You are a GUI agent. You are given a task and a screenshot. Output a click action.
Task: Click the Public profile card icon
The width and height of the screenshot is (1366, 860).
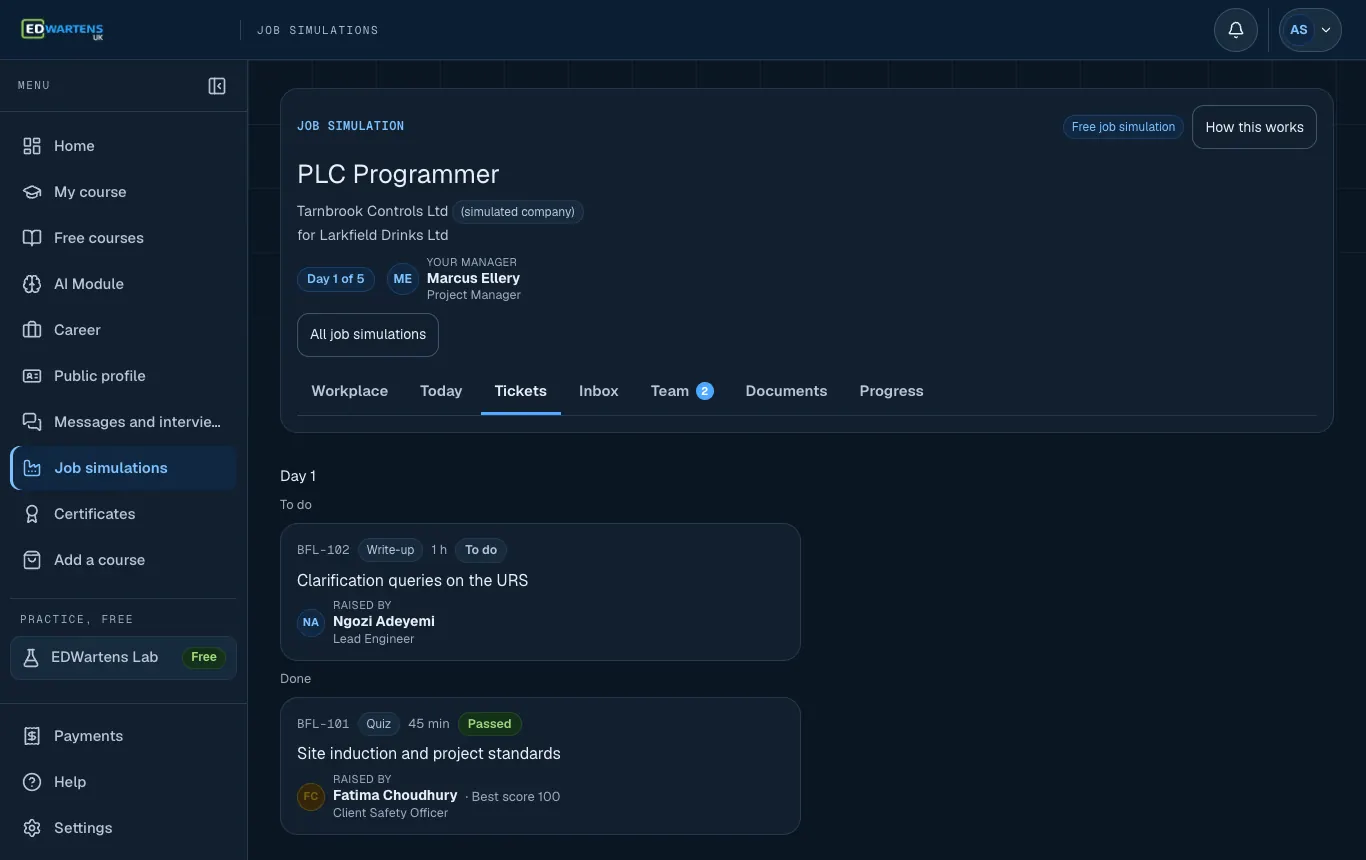[x=32, y=376]
